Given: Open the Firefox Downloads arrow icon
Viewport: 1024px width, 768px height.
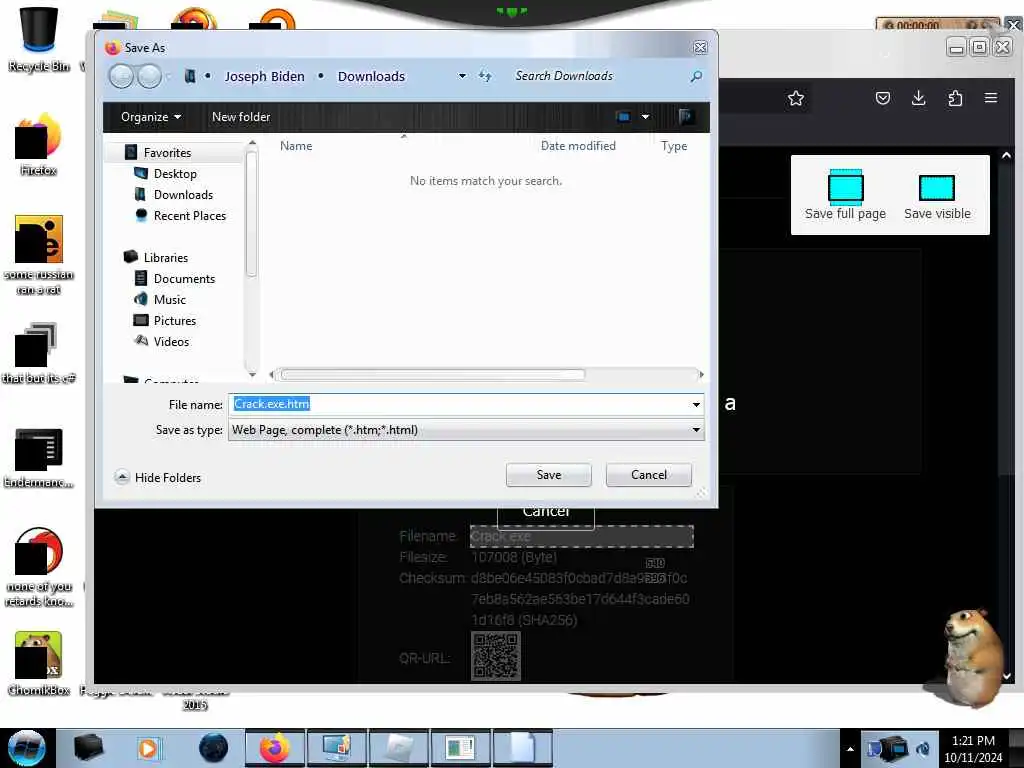Looking at the screenshot, I should click(x=918, y=99).
